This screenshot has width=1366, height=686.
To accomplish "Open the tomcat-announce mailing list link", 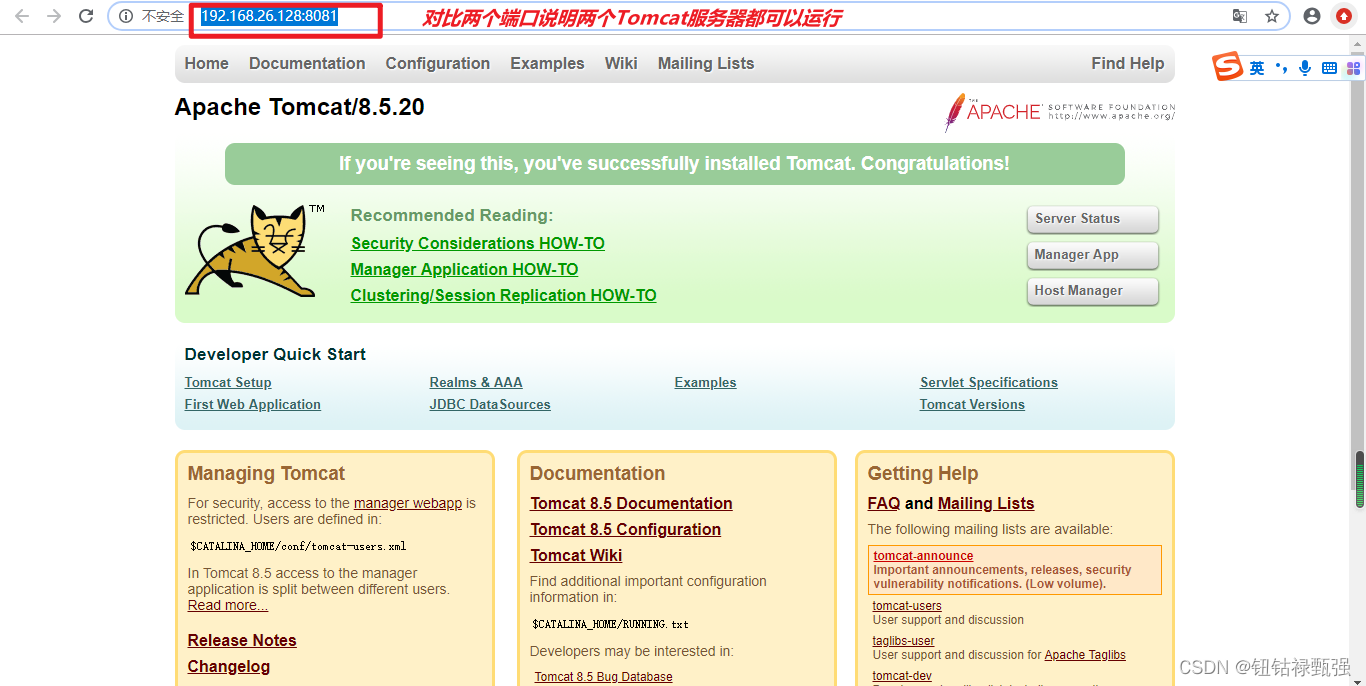I will click(x=923, y=556).
